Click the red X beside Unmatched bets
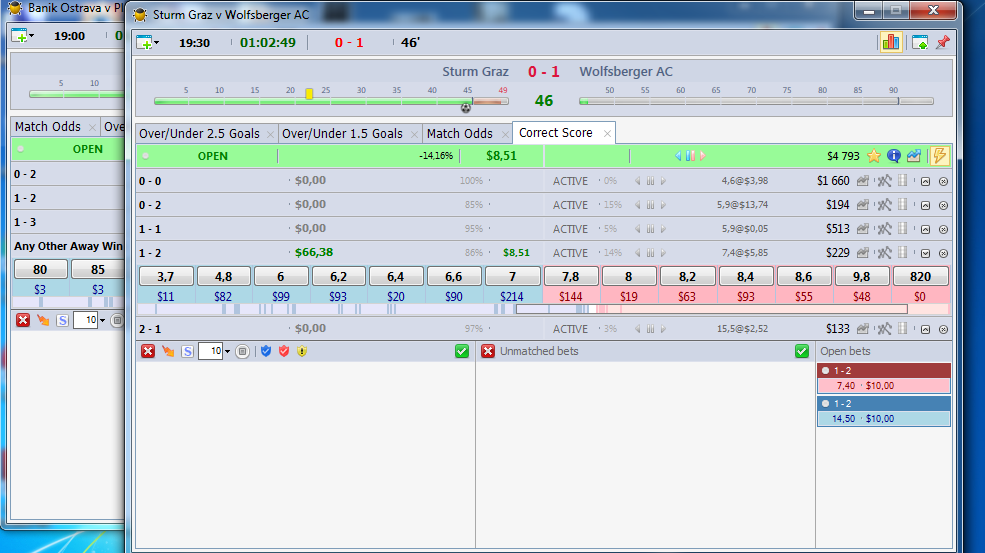This screenshot has width=985, height=553. pos(488,351)
